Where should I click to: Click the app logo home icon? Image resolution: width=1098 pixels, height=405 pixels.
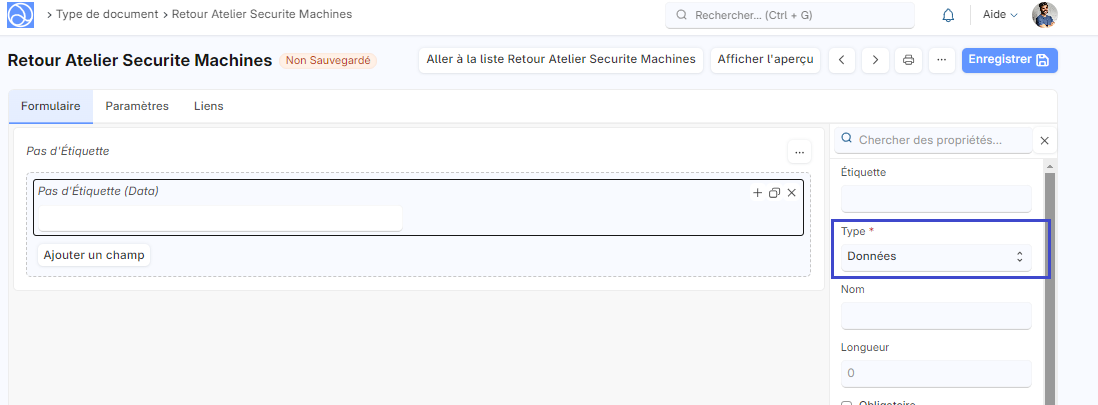point(22,15)
